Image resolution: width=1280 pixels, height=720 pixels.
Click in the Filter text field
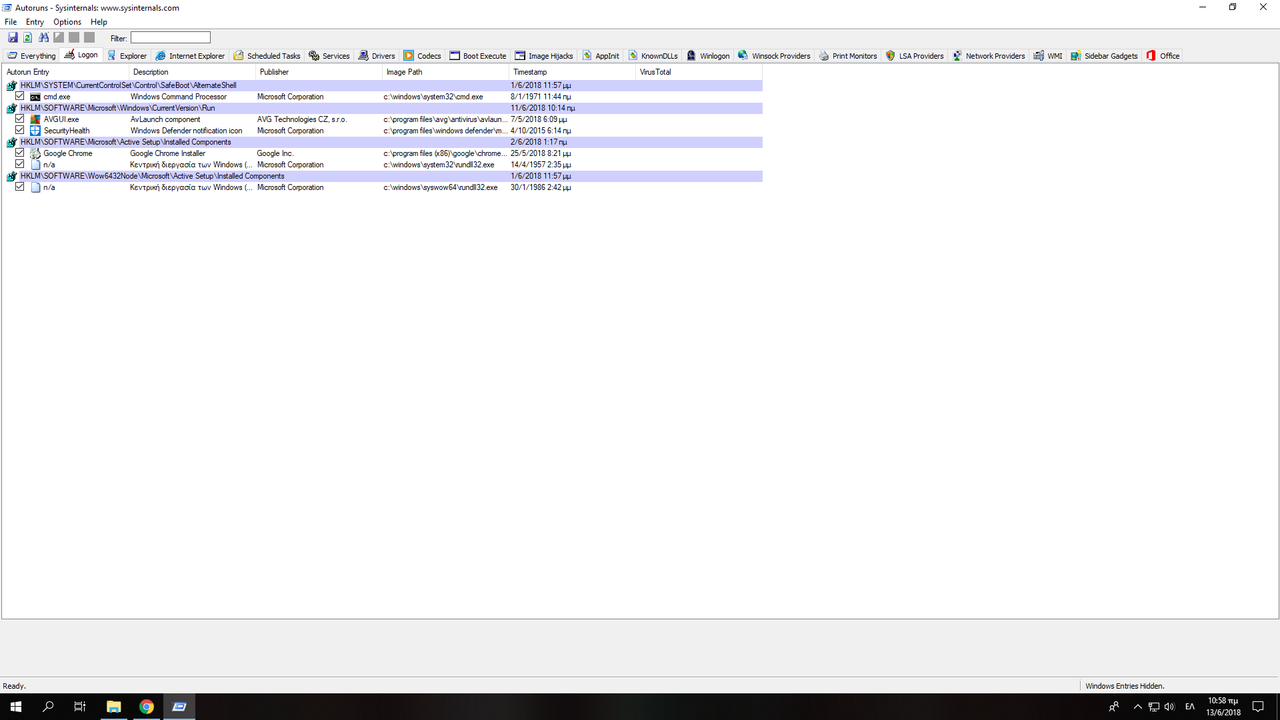[x=170, y=38]
